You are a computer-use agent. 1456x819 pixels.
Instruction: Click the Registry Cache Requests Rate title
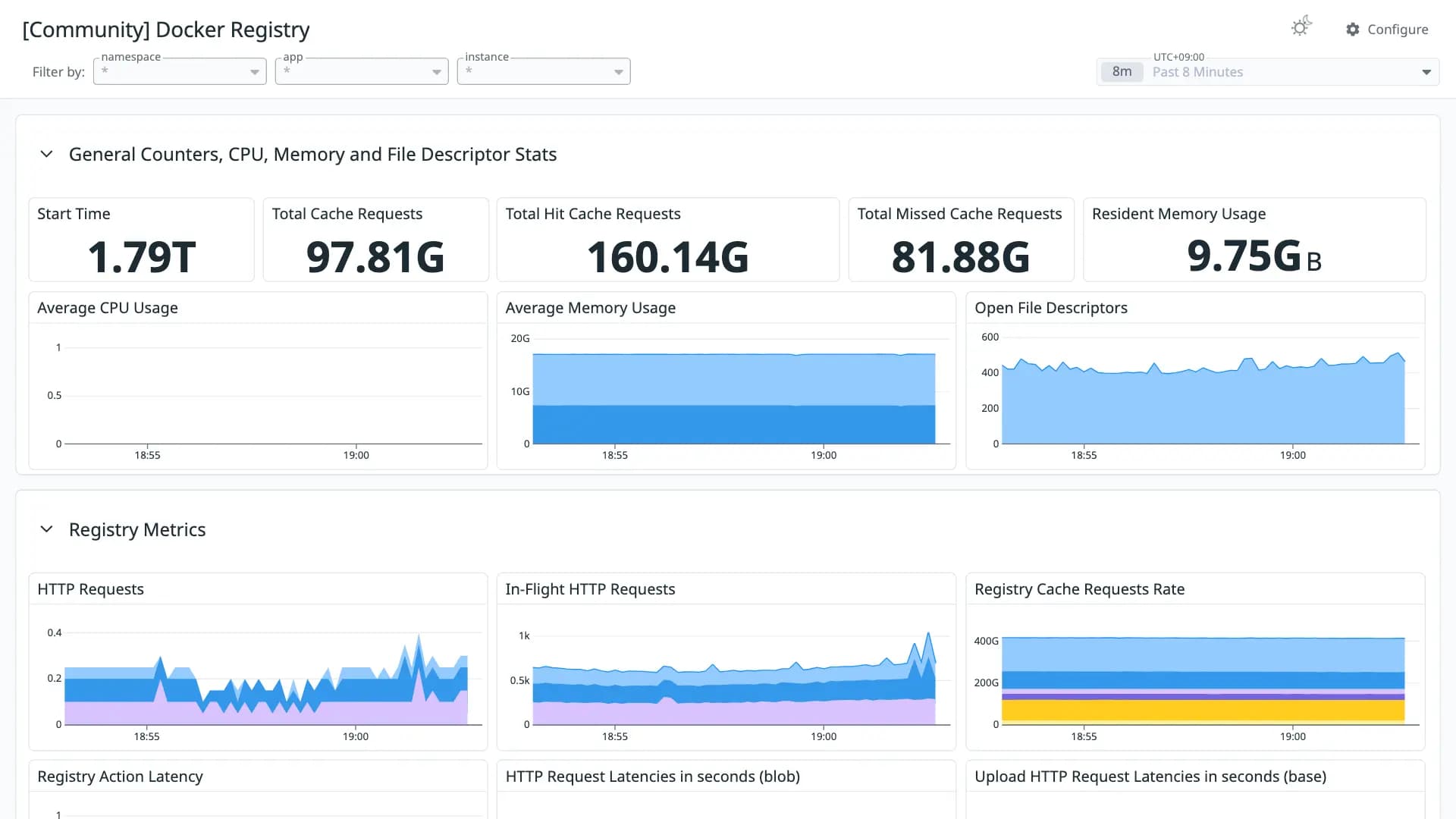point(1079,589)
